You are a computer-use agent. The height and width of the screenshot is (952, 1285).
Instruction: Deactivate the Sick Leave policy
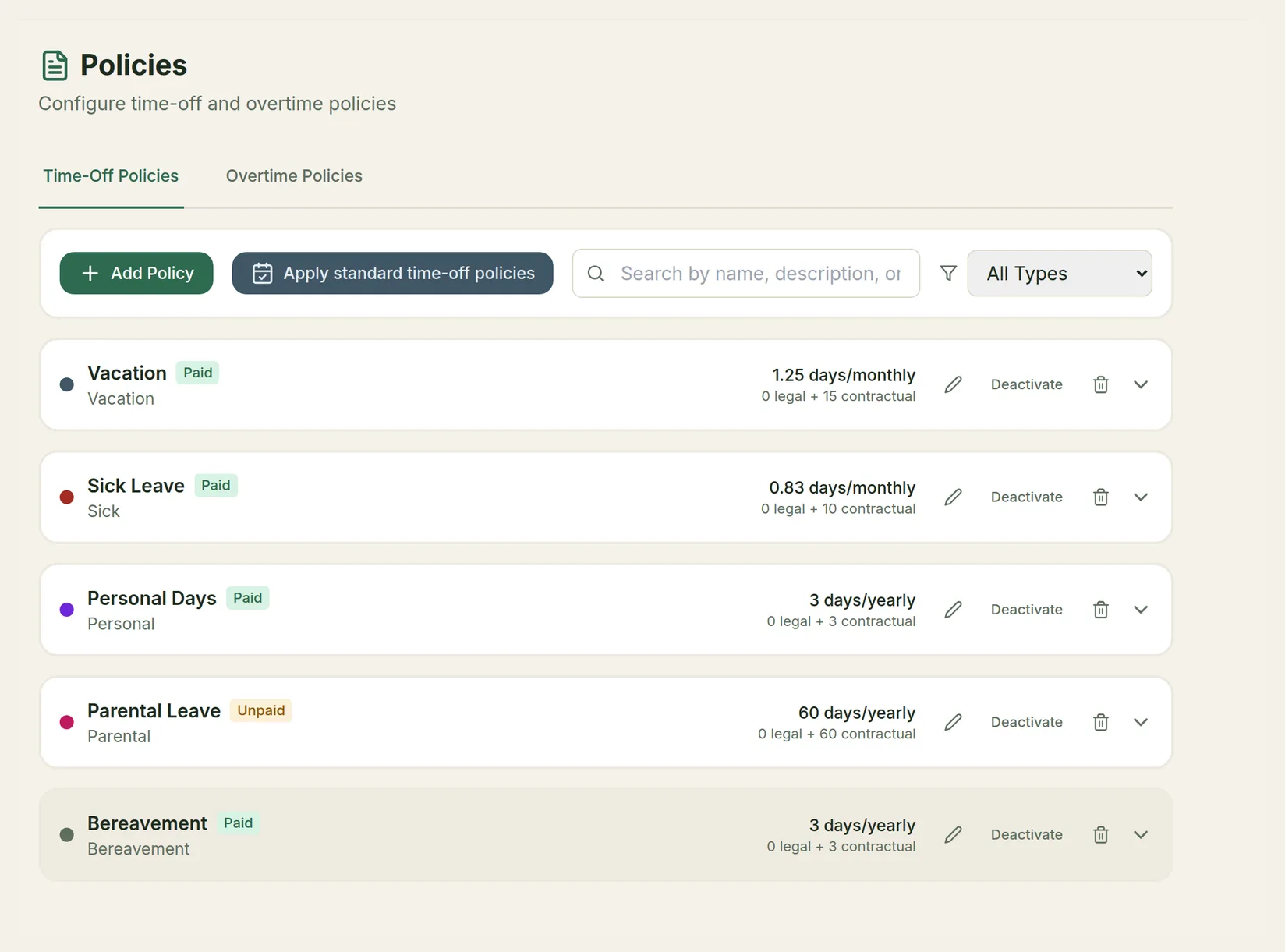(1026, 497)
